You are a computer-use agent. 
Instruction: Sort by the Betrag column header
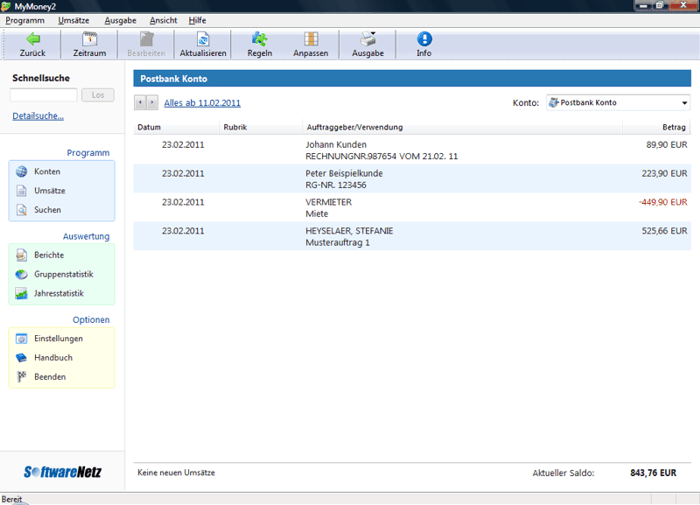pyautogui.click(x=657, y=127)
